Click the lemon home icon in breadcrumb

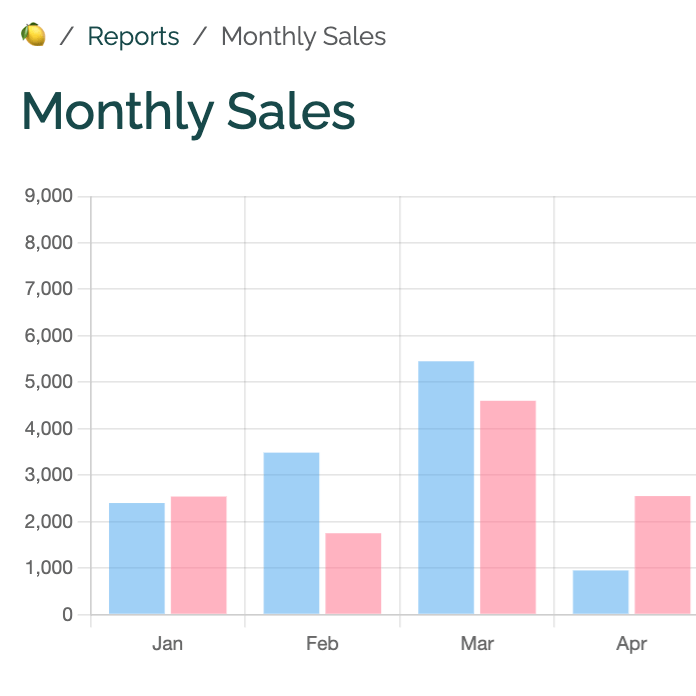coord(33,36)
